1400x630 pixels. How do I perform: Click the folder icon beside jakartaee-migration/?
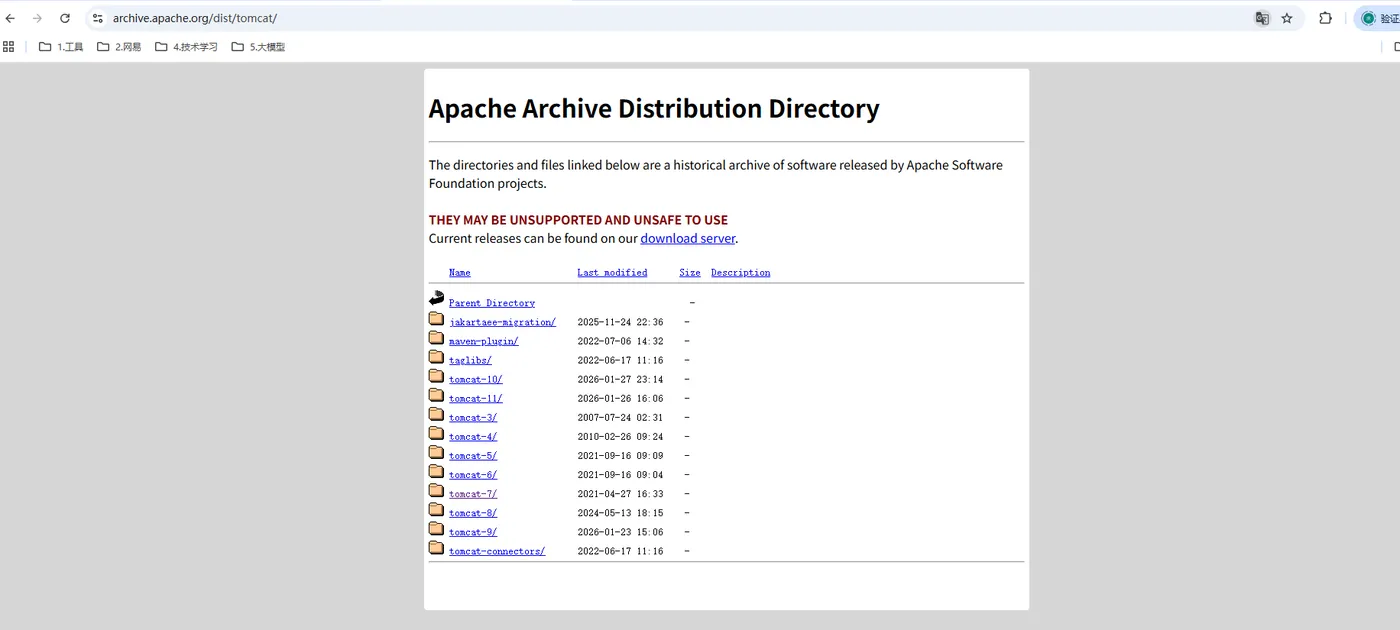tap(436, 318)
